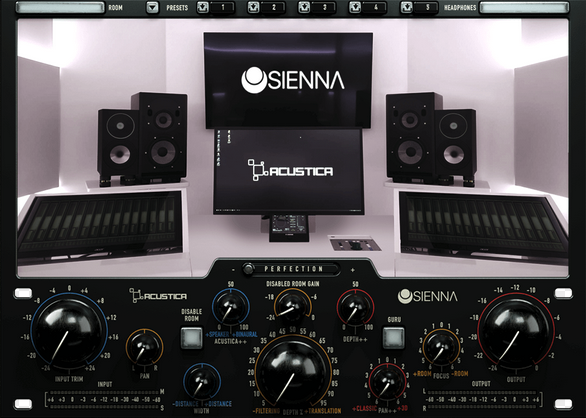Click the save icon for preset 3
This screenshot has height=418, width=586.
pyautogui.click(x=304, y=7)
